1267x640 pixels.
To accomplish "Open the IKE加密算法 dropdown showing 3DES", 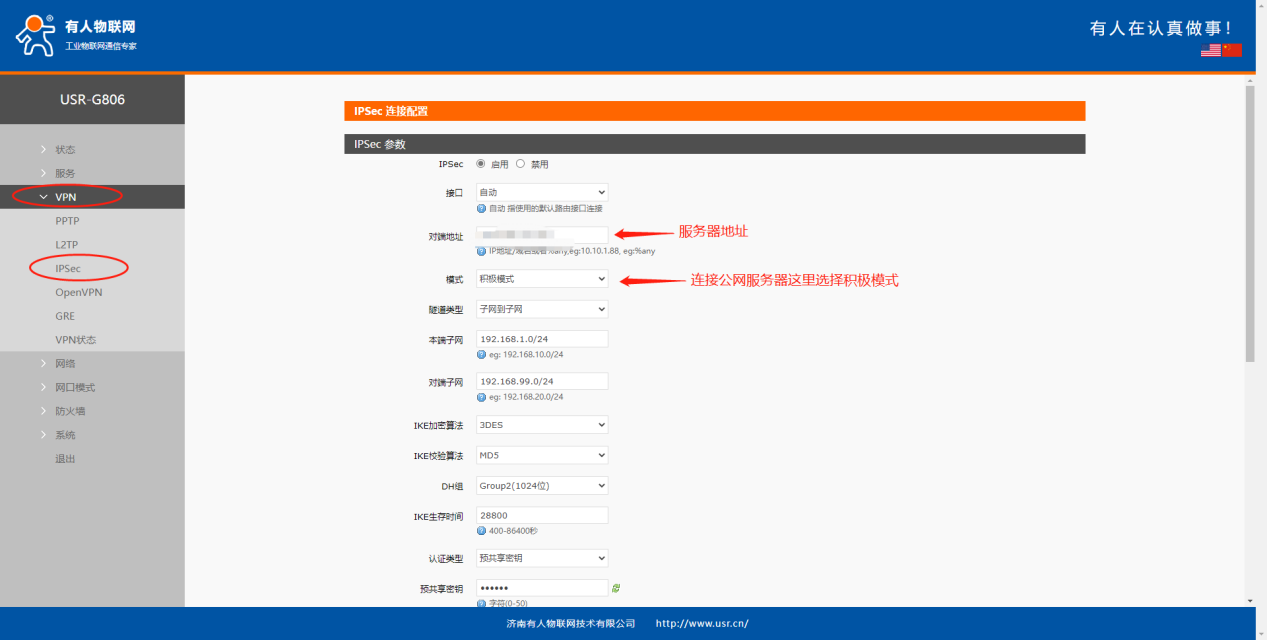I will (542, 425).
